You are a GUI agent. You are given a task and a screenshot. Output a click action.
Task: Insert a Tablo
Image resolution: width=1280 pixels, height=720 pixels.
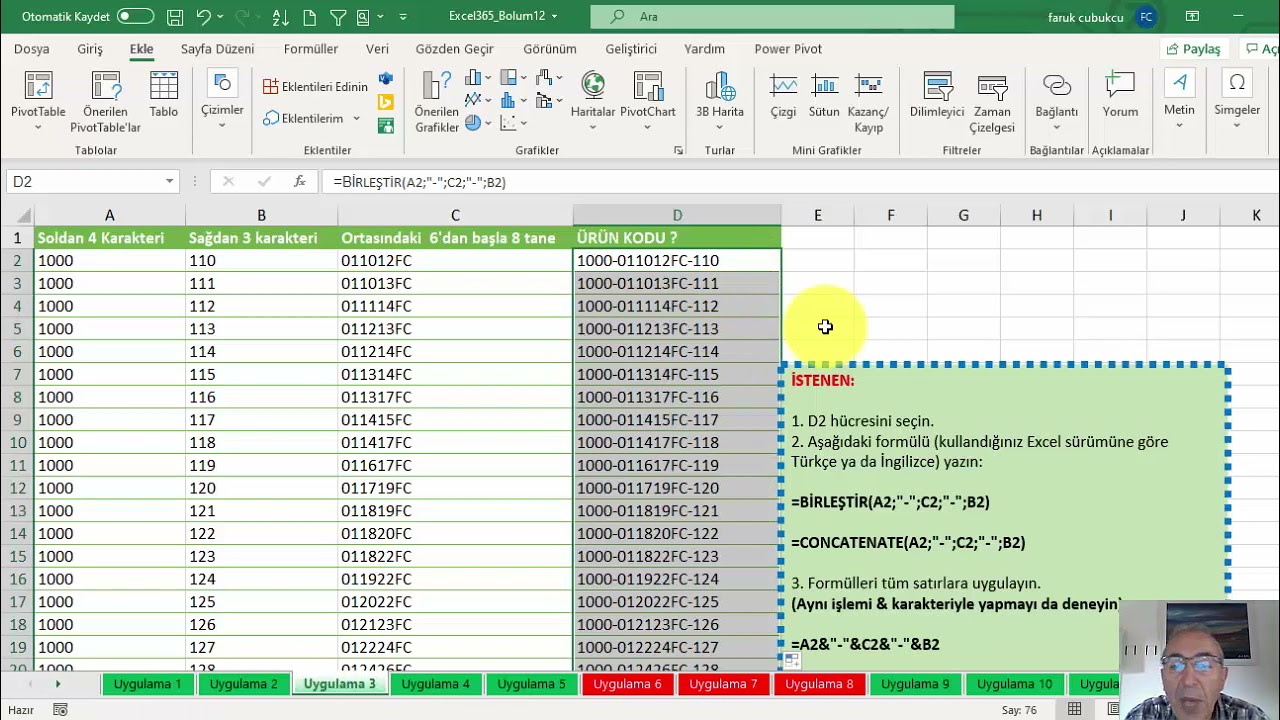[164, 96]
